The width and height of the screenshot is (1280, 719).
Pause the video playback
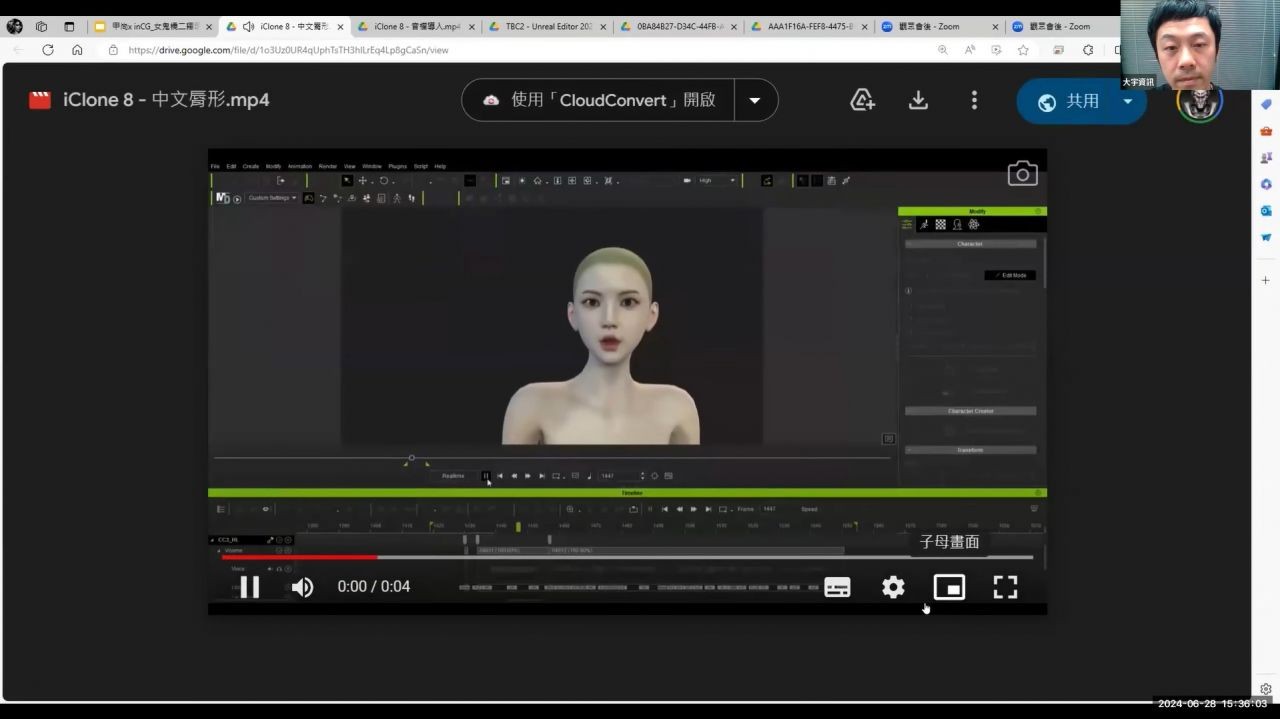click(250, 587)
